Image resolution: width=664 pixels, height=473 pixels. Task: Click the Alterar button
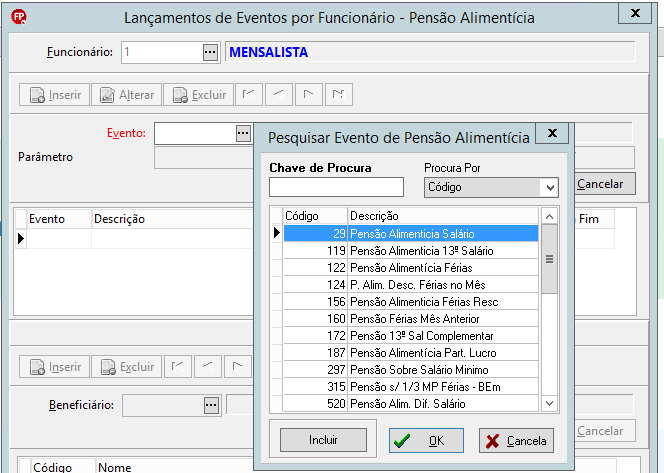tap(127, 94)
